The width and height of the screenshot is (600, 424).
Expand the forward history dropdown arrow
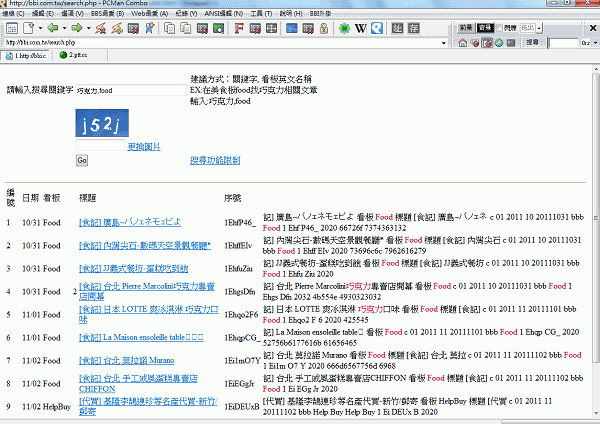tap(88, 28)
